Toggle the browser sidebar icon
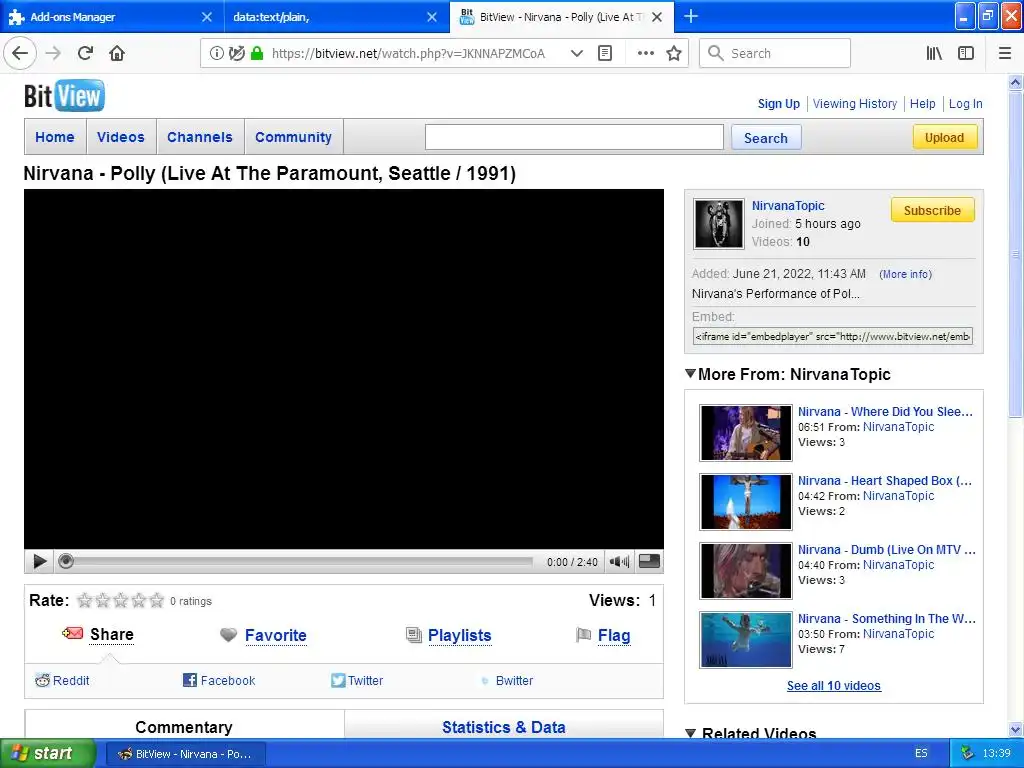This screenshot has height=768, width=1024. [966, 54]
